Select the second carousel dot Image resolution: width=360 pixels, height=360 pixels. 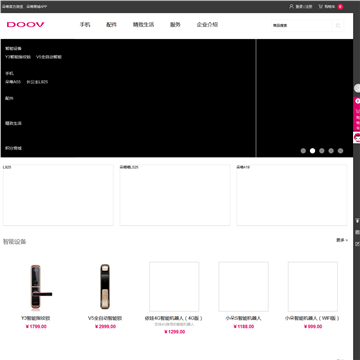click(x=312, y=151)
